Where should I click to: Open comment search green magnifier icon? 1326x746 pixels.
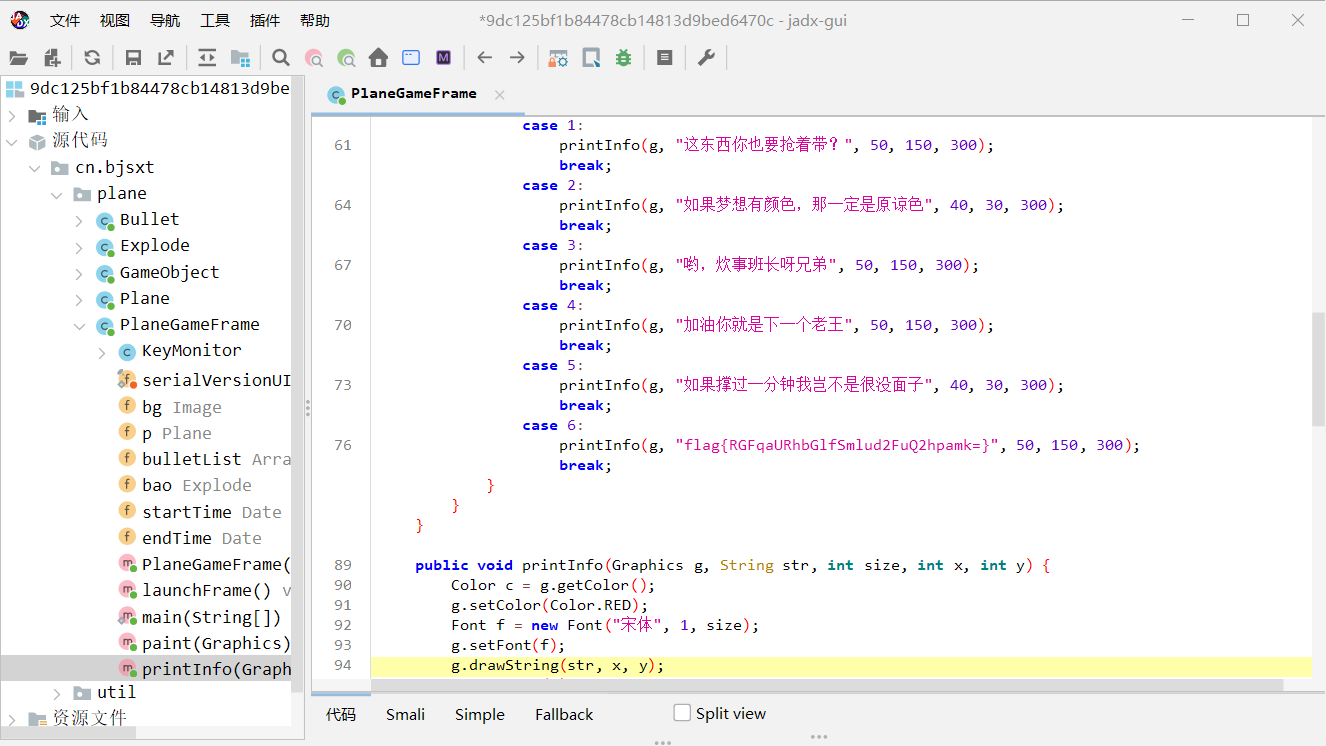pyautogui.click(x=346, y=58)
